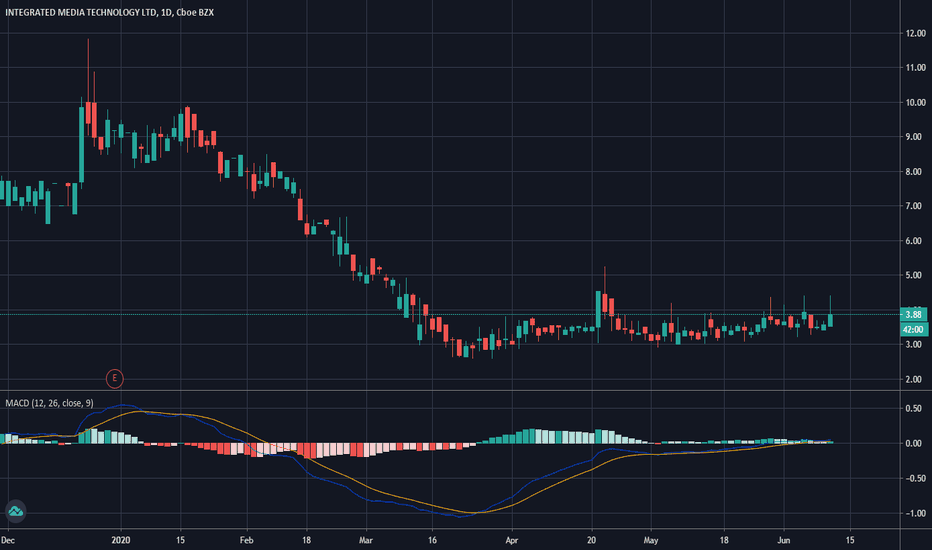Image resolution: width=932 pixels, height=550 pixels.
Task: Click the 12.00 price axis label
Action: (915, 34)
